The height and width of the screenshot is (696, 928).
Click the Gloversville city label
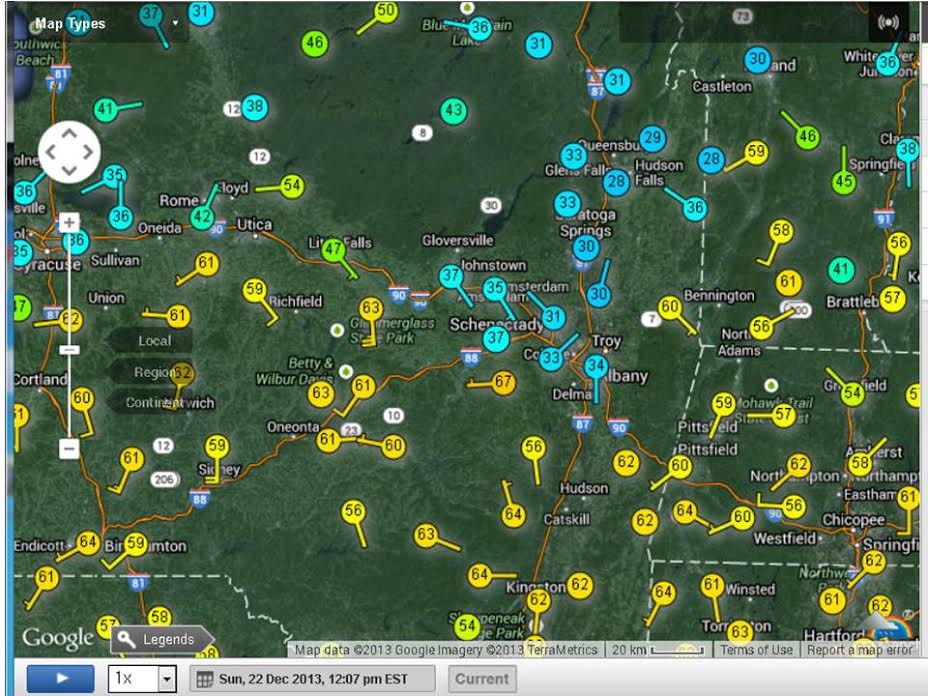click(457, 240)
